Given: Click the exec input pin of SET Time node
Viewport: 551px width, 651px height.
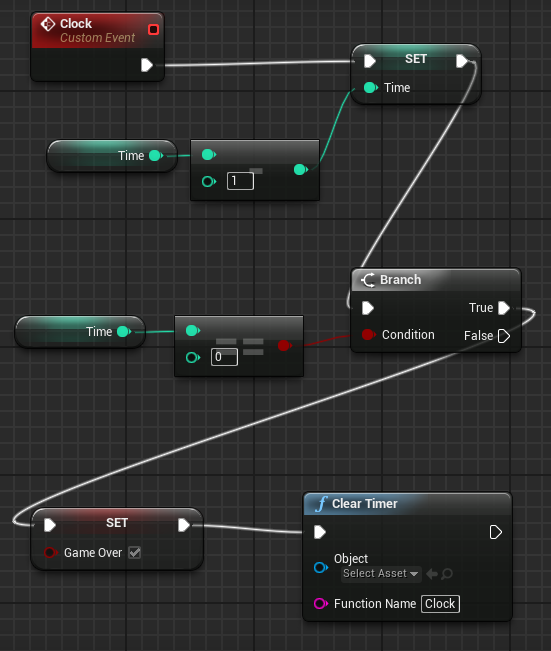Looking at the screenshot, I should click(x=370, y=61).
